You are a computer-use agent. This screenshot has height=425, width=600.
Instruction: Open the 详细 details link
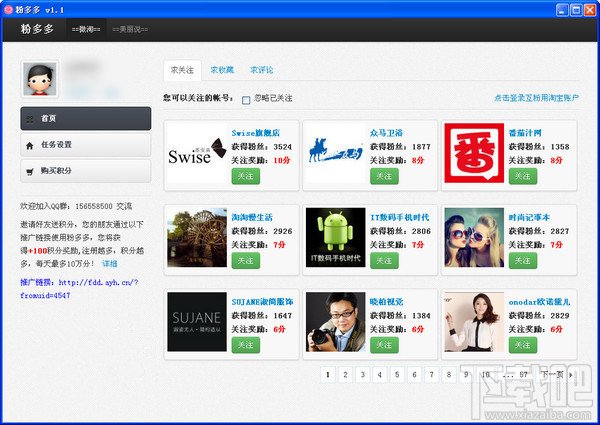click(110, 264)
